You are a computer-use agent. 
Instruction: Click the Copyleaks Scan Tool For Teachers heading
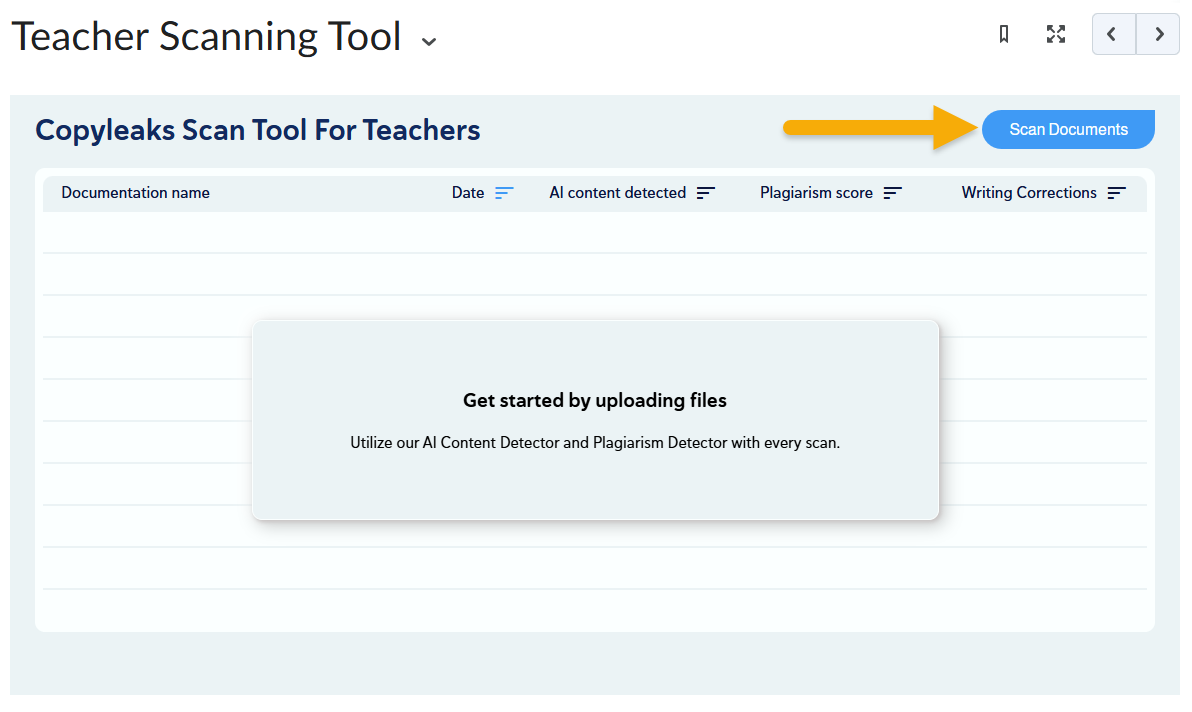click(258, 130)
